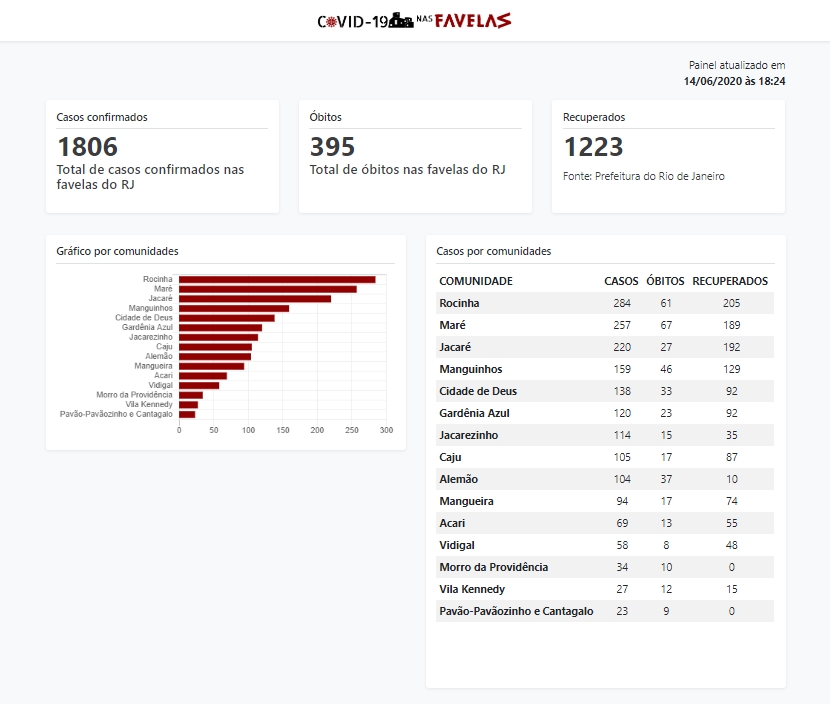This screenshot has width=830, height=704.
Task: Select the Rocinha row in the table
Action: coord(604,303)
